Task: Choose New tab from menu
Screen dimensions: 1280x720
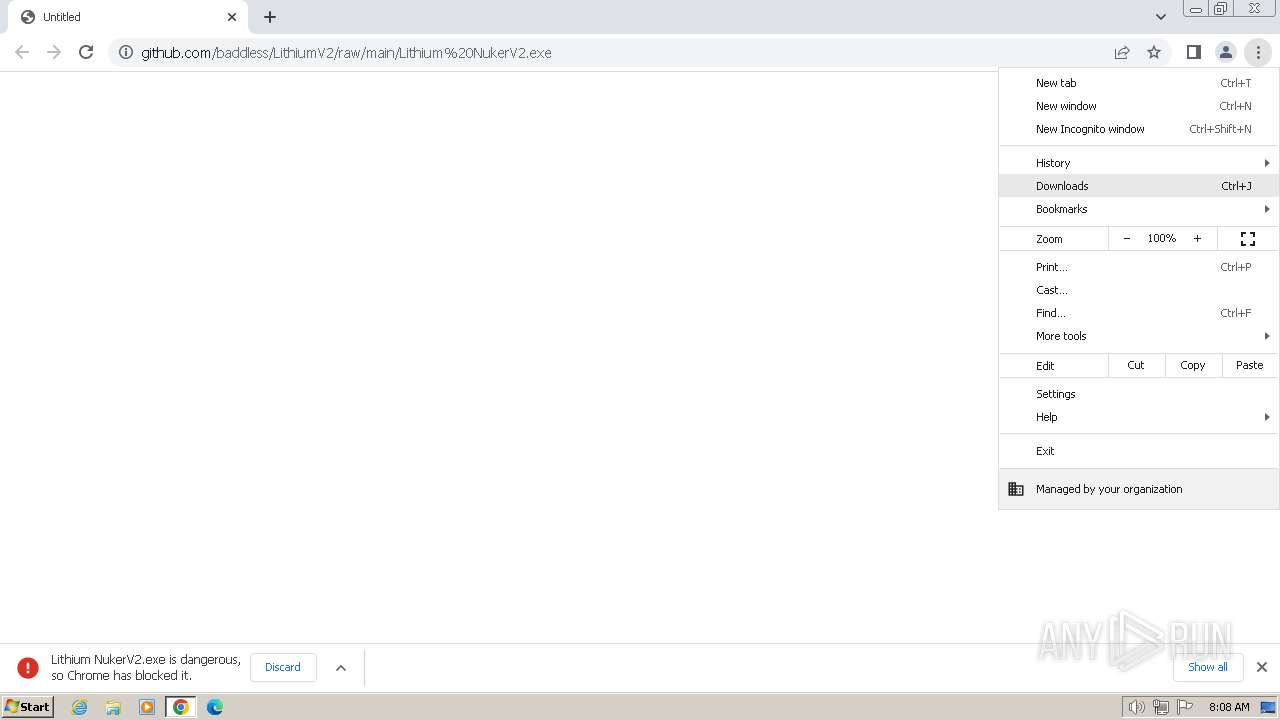Action: pos(1139,83)
